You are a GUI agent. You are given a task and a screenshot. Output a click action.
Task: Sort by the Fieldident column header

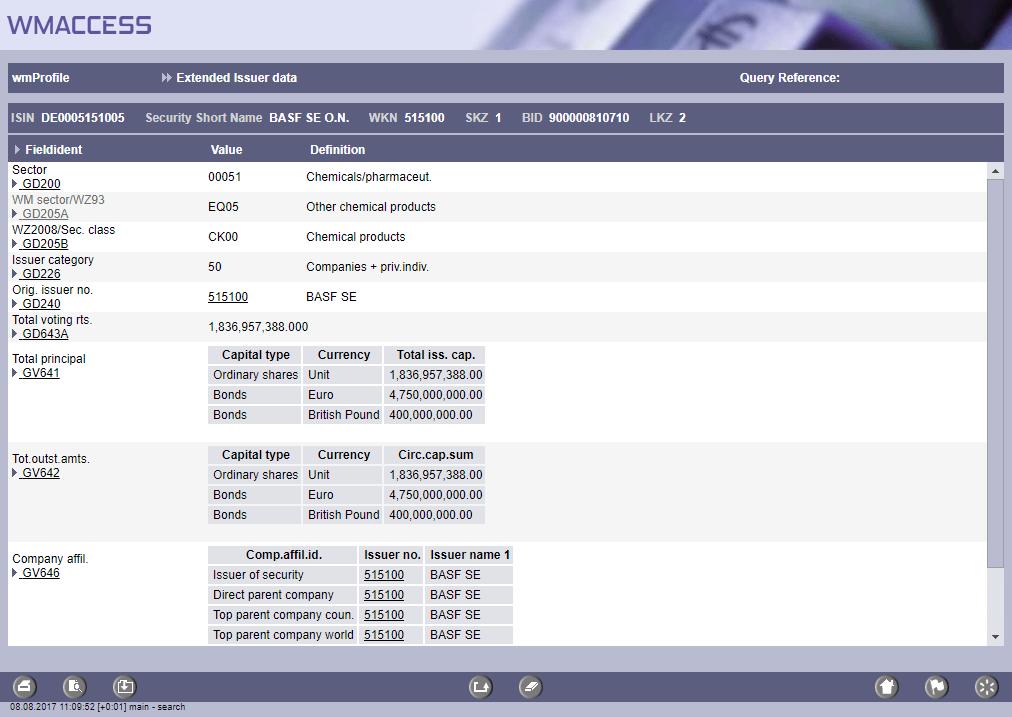(x=53, y=150)
